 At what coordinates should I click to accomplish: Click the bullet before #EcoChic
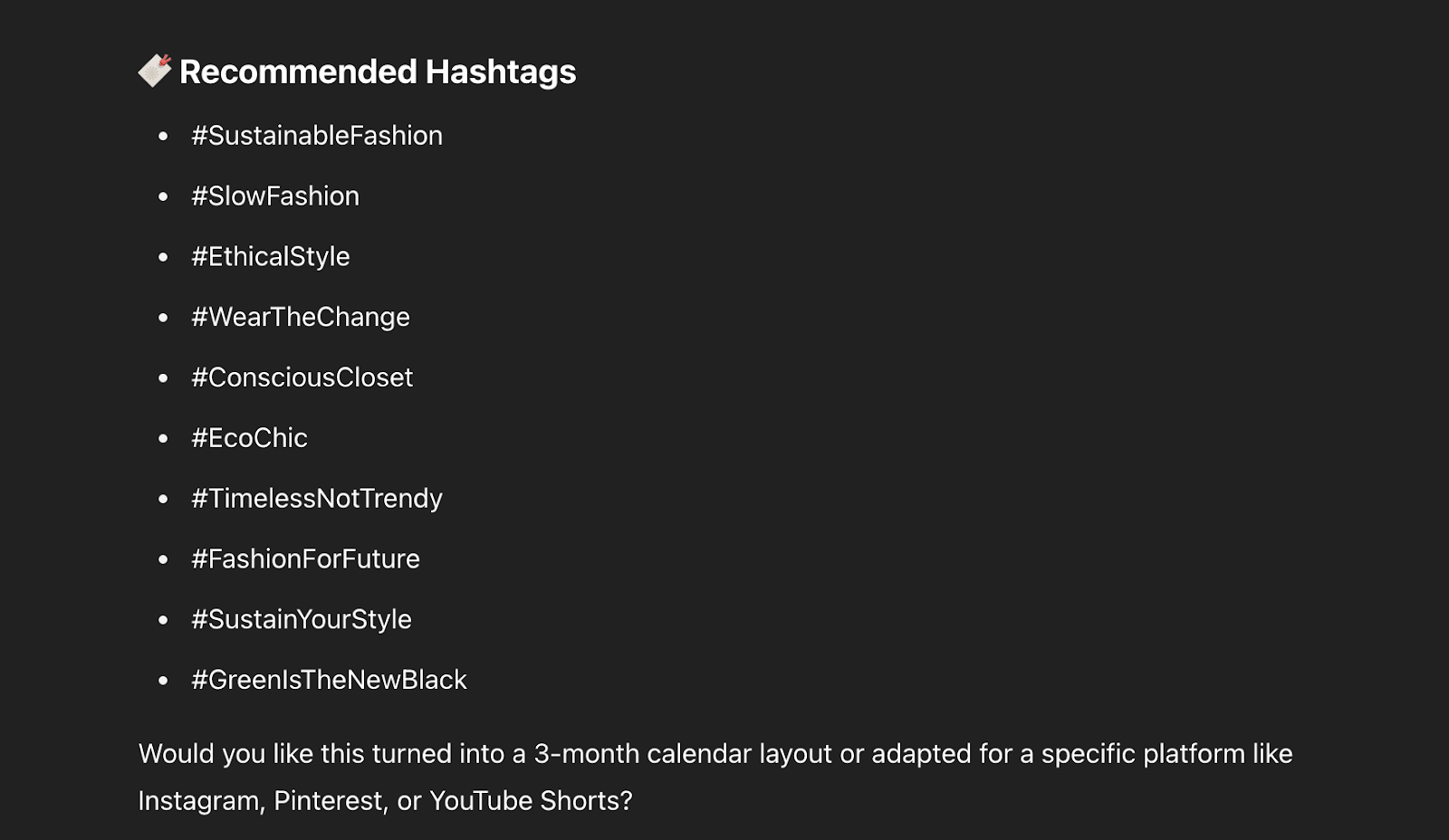click(x=163, y=439)
